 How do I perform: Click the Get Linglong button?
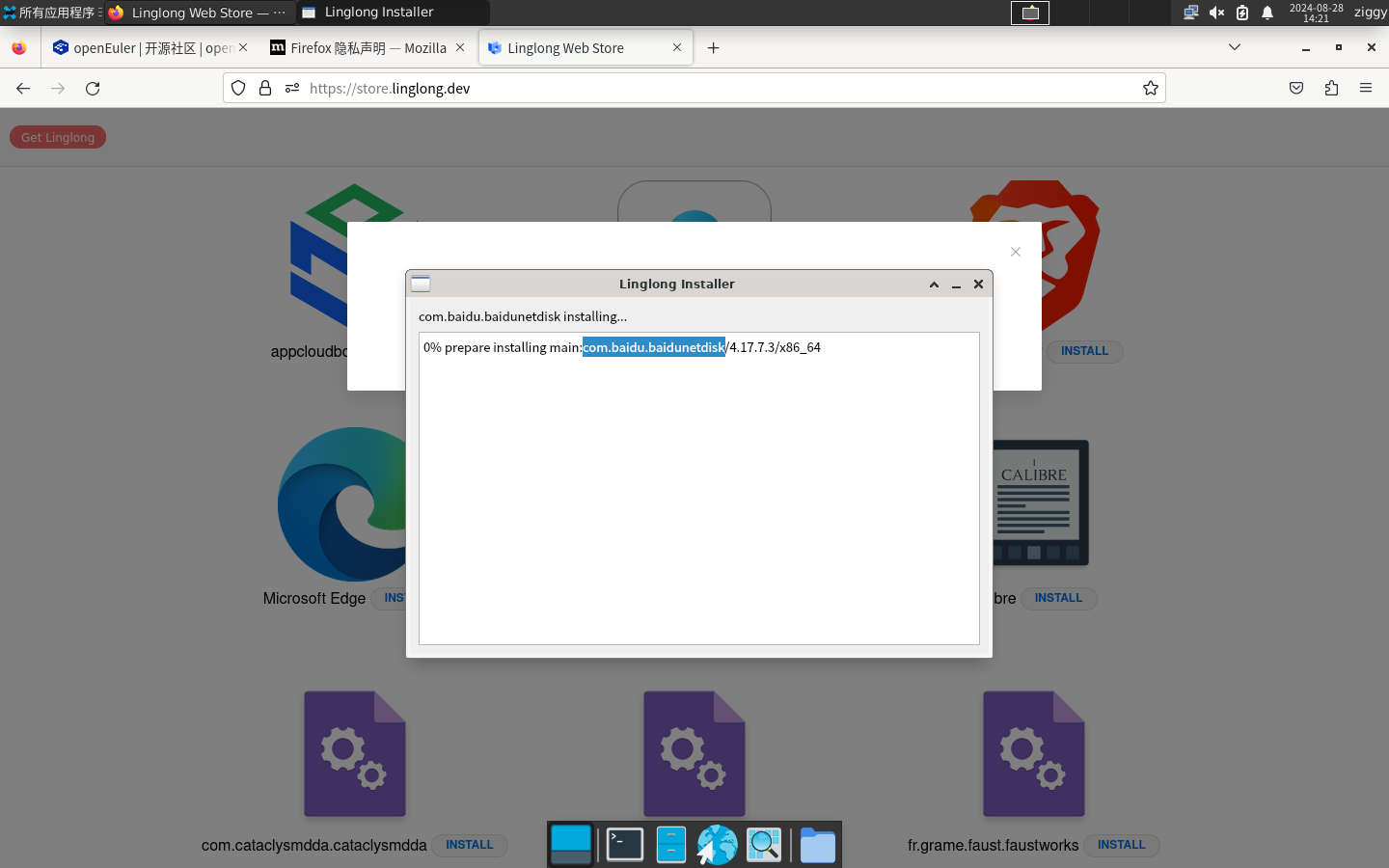58,137
